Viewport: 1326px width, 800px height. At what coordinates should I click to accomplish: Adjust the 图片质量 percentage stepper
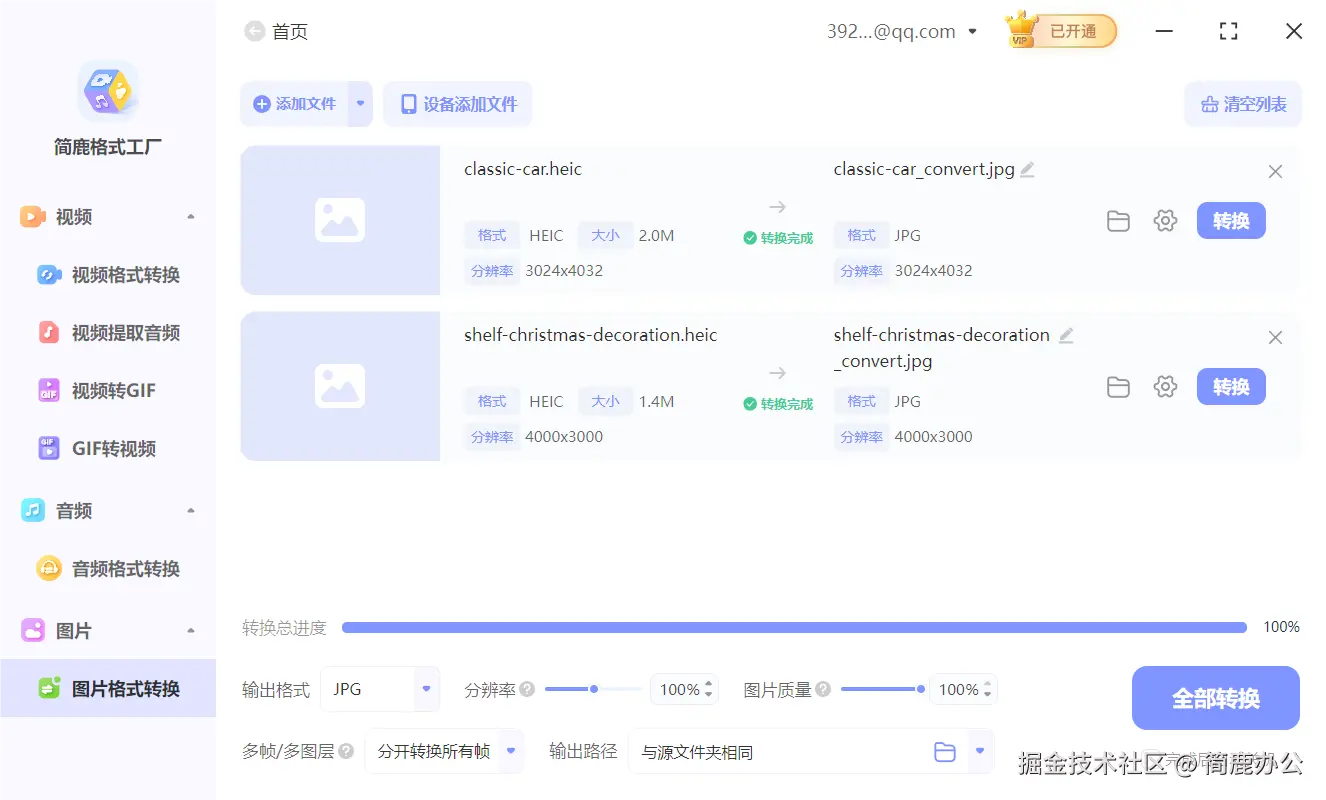pyautogui.click(x=988, y=689)
